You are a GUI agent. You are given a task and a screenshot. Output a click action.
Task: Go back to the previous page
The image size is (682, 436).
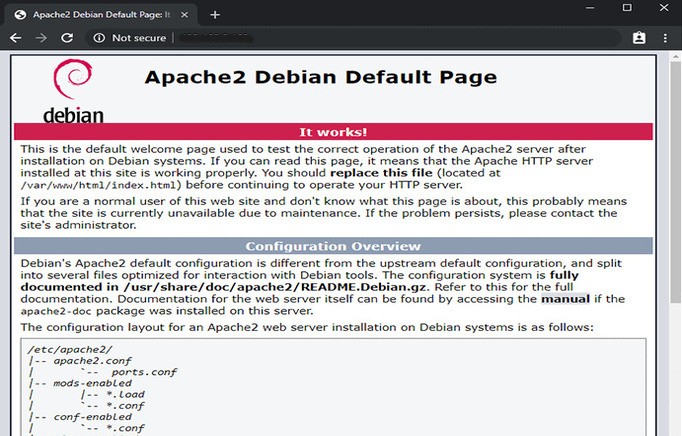click(x=15, y=38)
